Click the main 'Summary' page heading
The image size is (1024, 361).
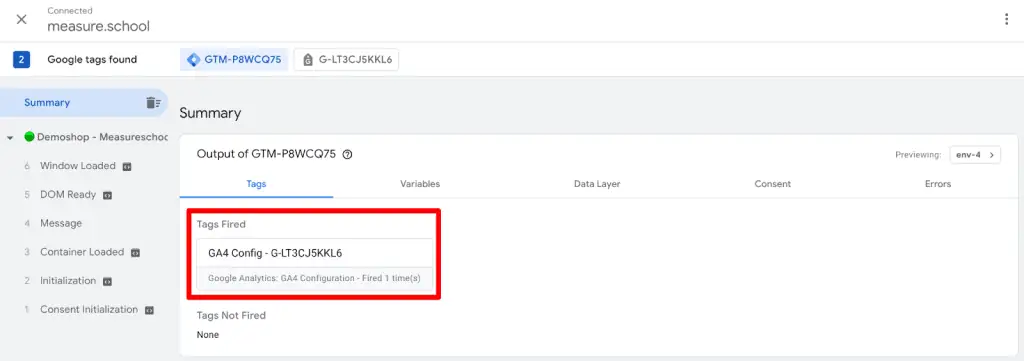click(210, 113)
